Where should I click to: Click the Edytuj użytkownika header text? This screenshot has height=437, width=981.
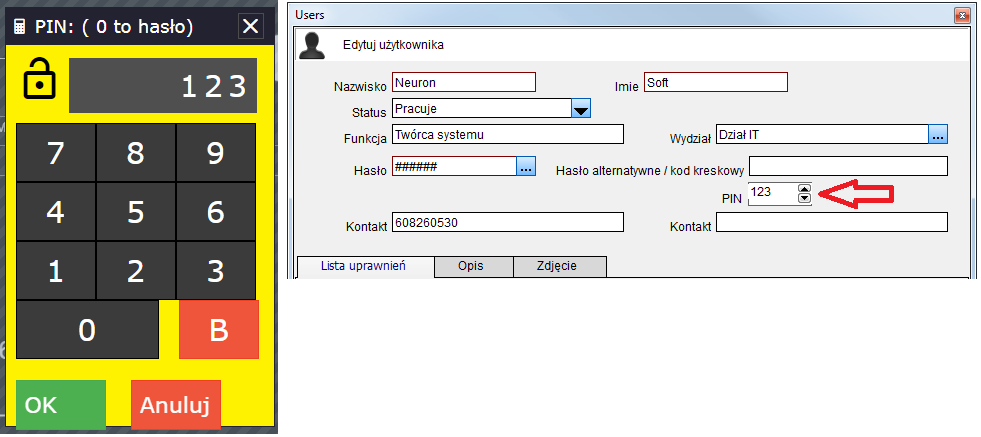pos(394,45)
